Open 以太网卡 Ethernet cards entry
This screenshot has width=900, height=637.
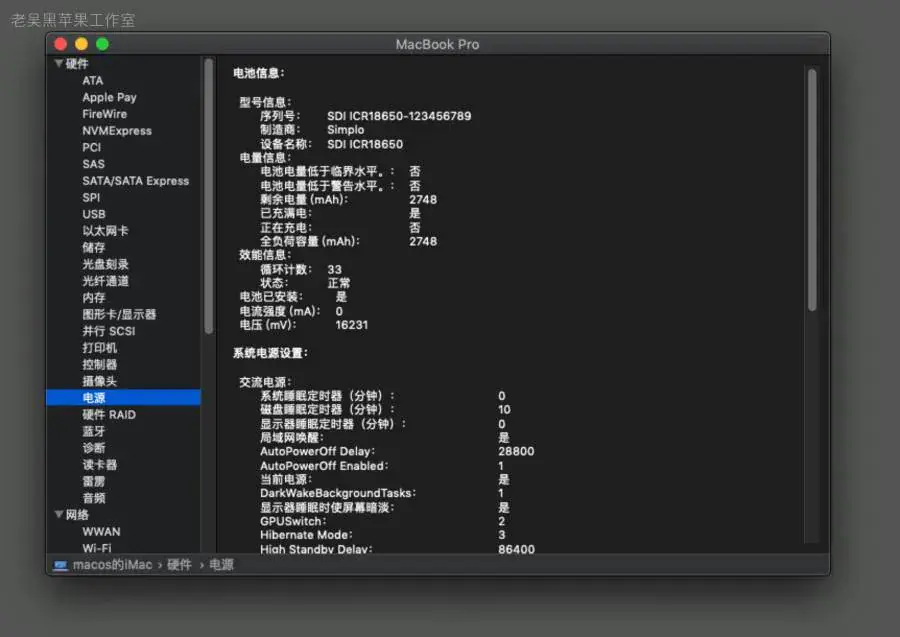pos(105,230)
